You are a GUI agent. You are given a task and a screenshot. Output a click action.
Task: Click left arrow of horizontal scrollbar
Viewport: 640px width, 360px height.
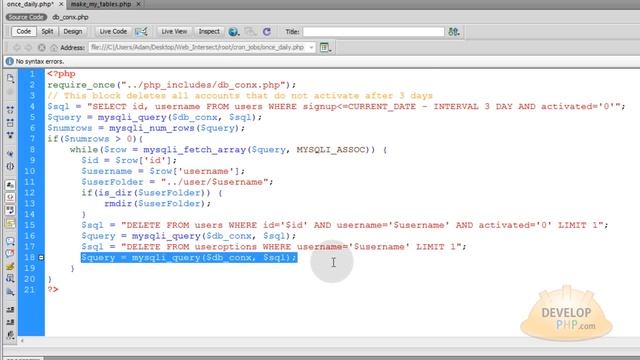(x=22, y=340)
